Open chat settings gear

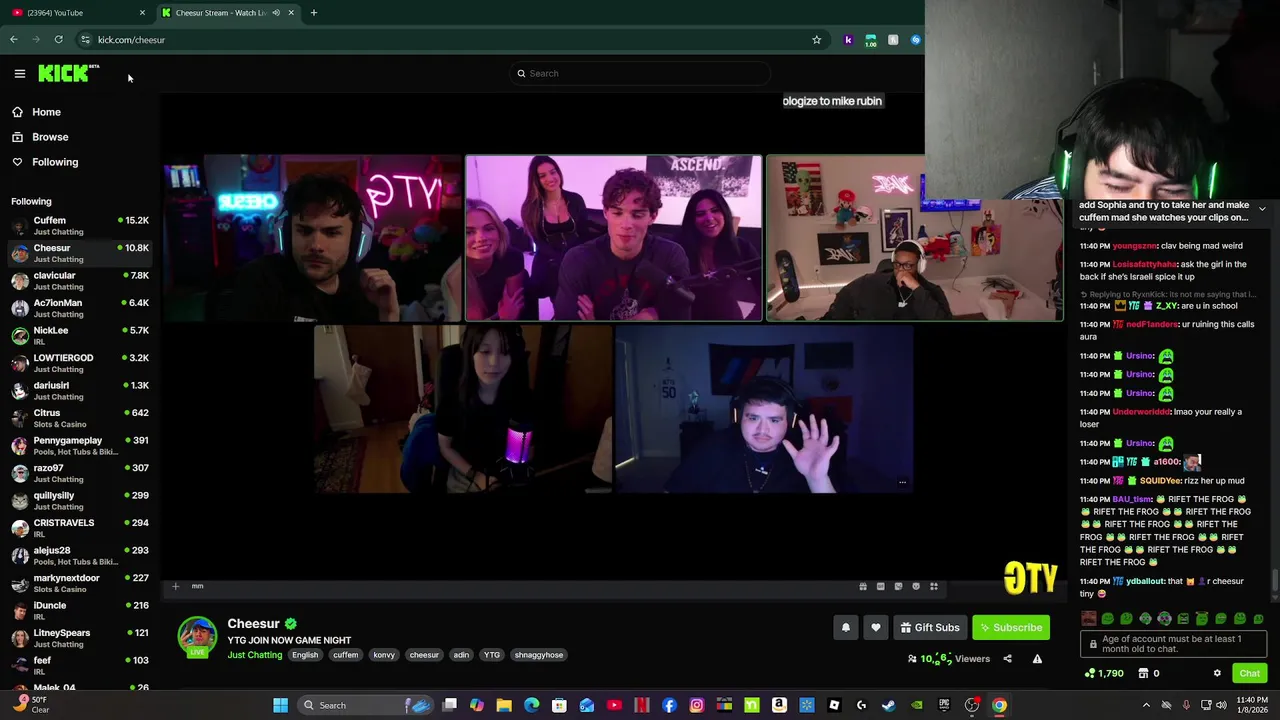tap(1217, 673)
